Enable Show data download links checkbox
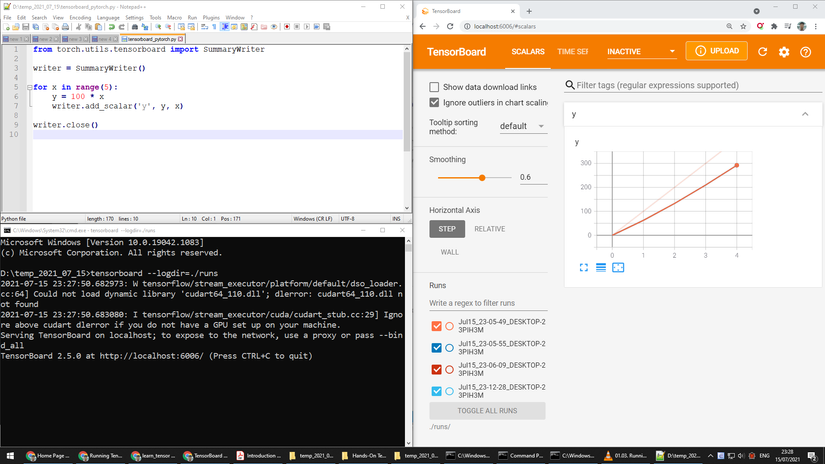825x464 pixels. (434, 87)
